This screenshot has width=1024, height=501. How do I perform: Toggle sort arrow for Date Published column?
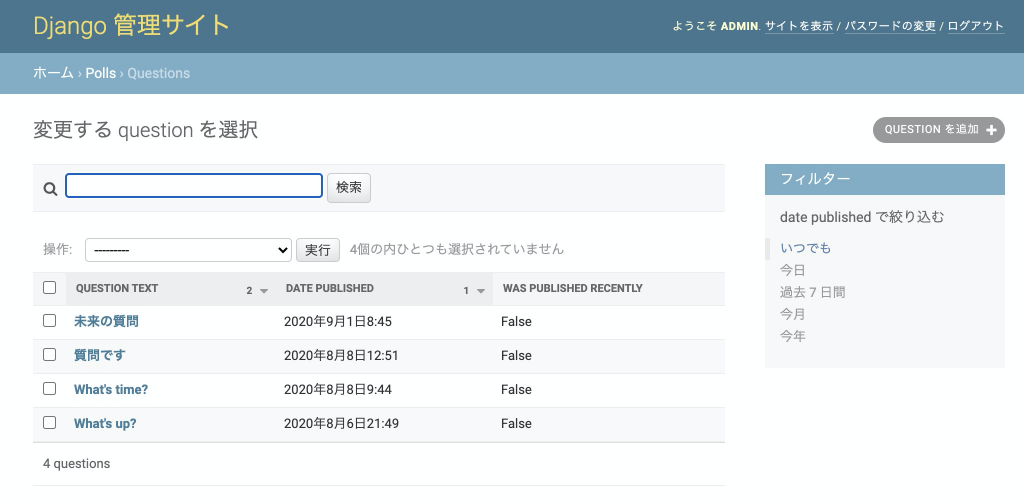pyautogui.click(x=481, y=291)
